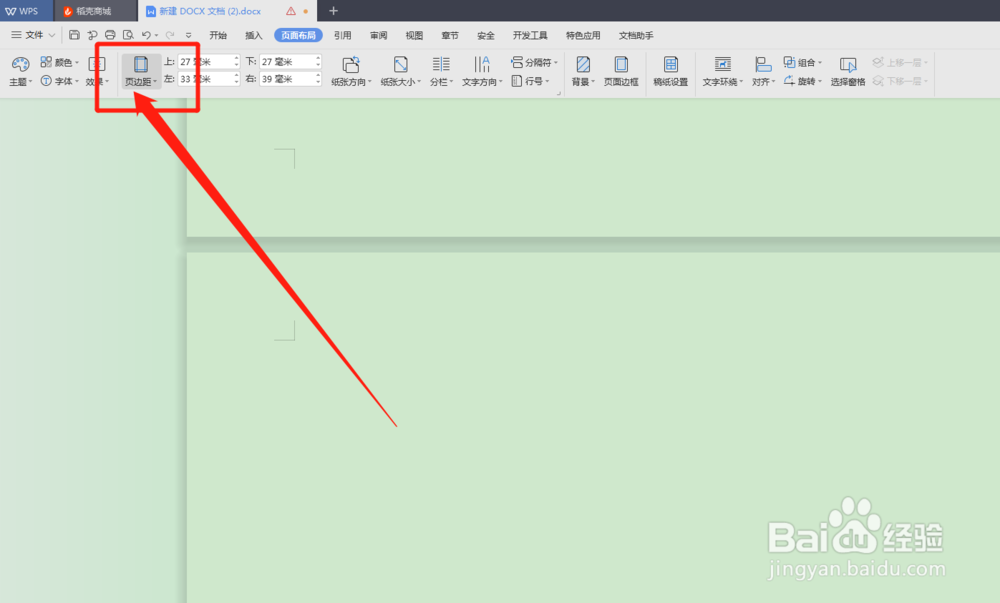Open the 文字环绕 (Text Wrap) button
The height and width of the screenshot is (603, 1000).
723,71
